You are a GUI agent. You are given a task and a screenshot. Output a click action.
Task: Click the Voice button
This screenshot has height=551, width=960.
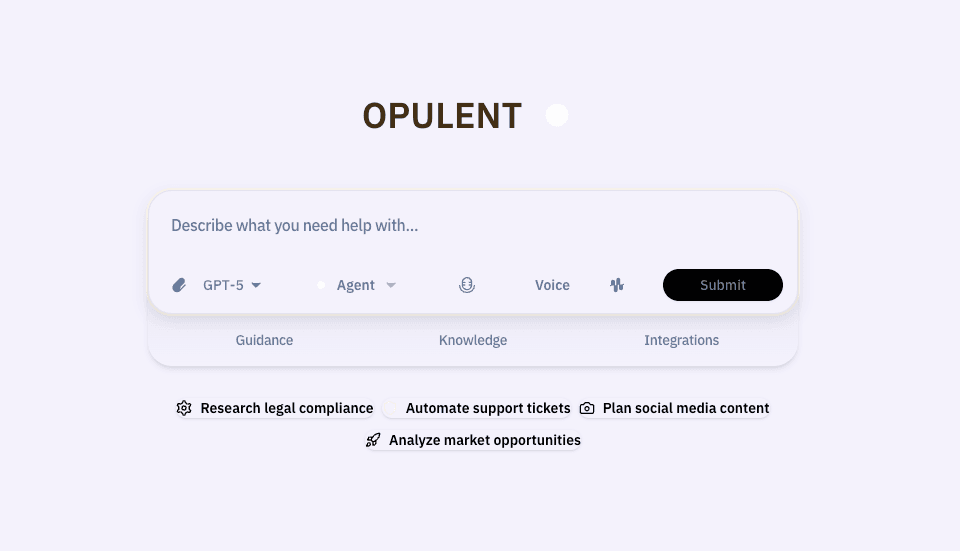[x=552, y=285]
